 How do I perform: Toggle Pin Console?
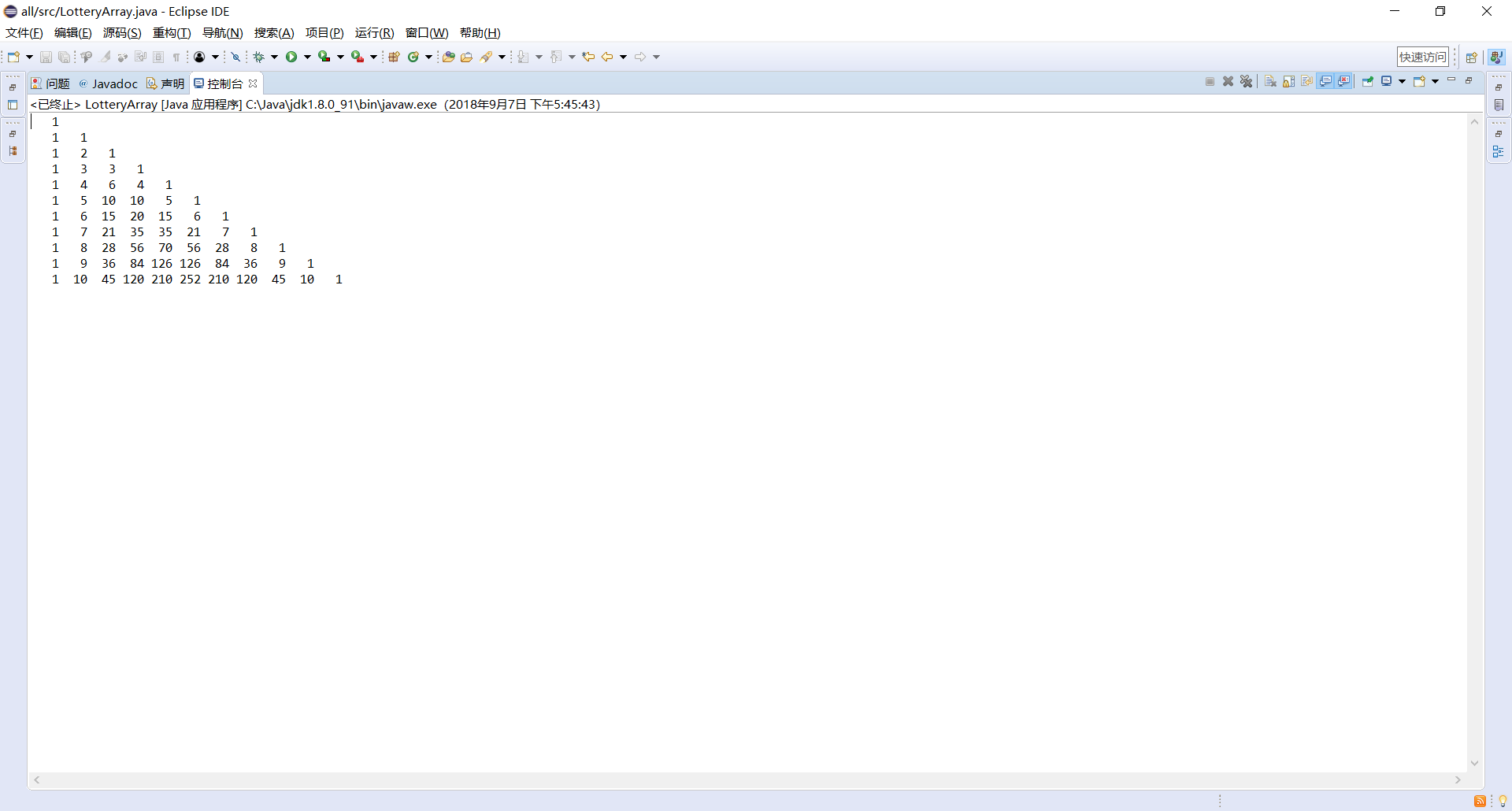tap(1368, 81)
